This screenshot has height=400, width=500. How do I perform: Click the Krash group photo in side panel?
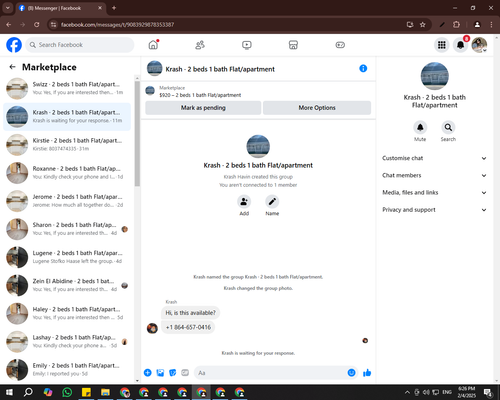coord(435,76)
